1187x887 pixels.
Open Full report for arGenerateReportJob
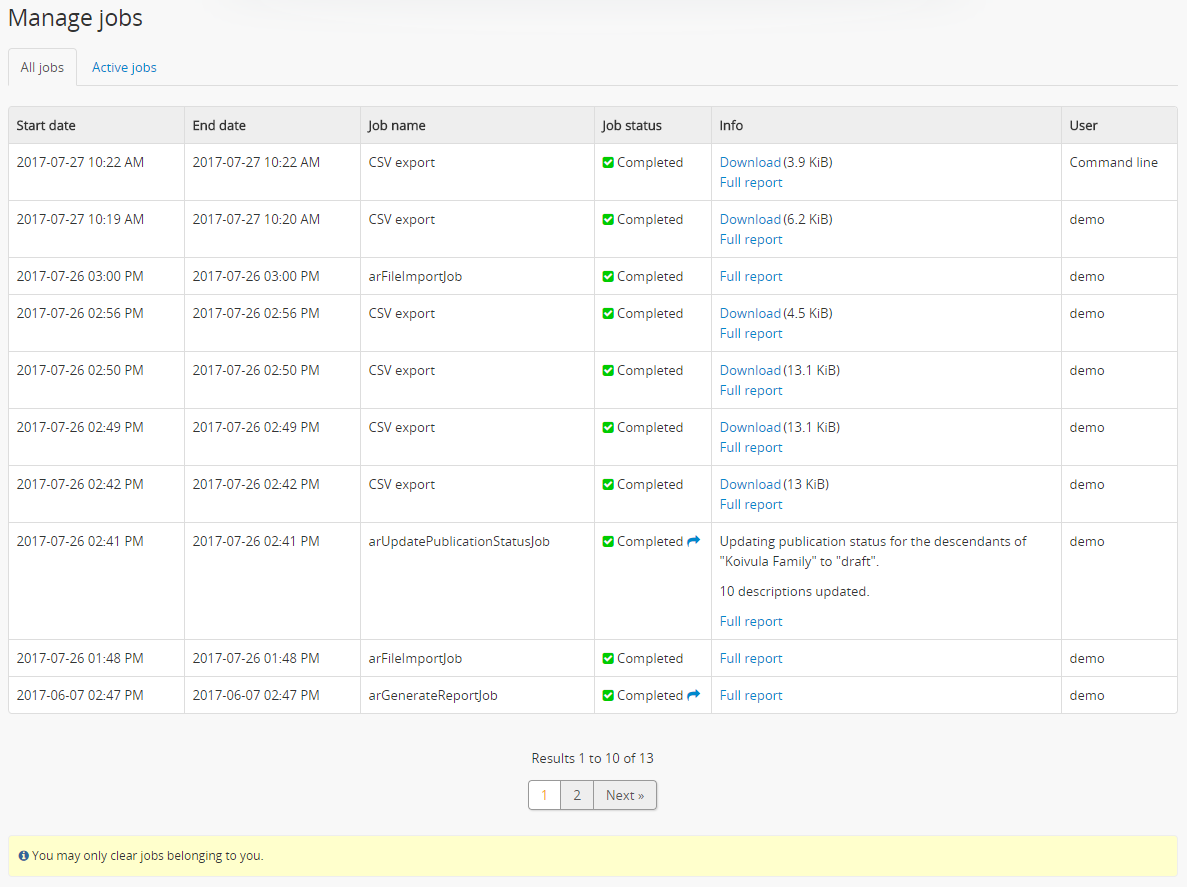[x=751, y=695]
